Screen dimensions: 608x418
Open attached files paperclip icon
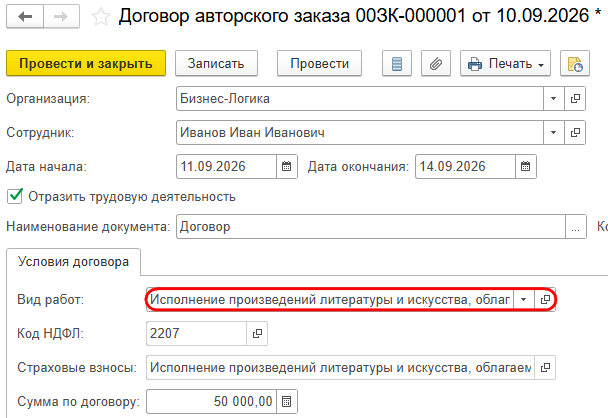[x=436, y=63]
